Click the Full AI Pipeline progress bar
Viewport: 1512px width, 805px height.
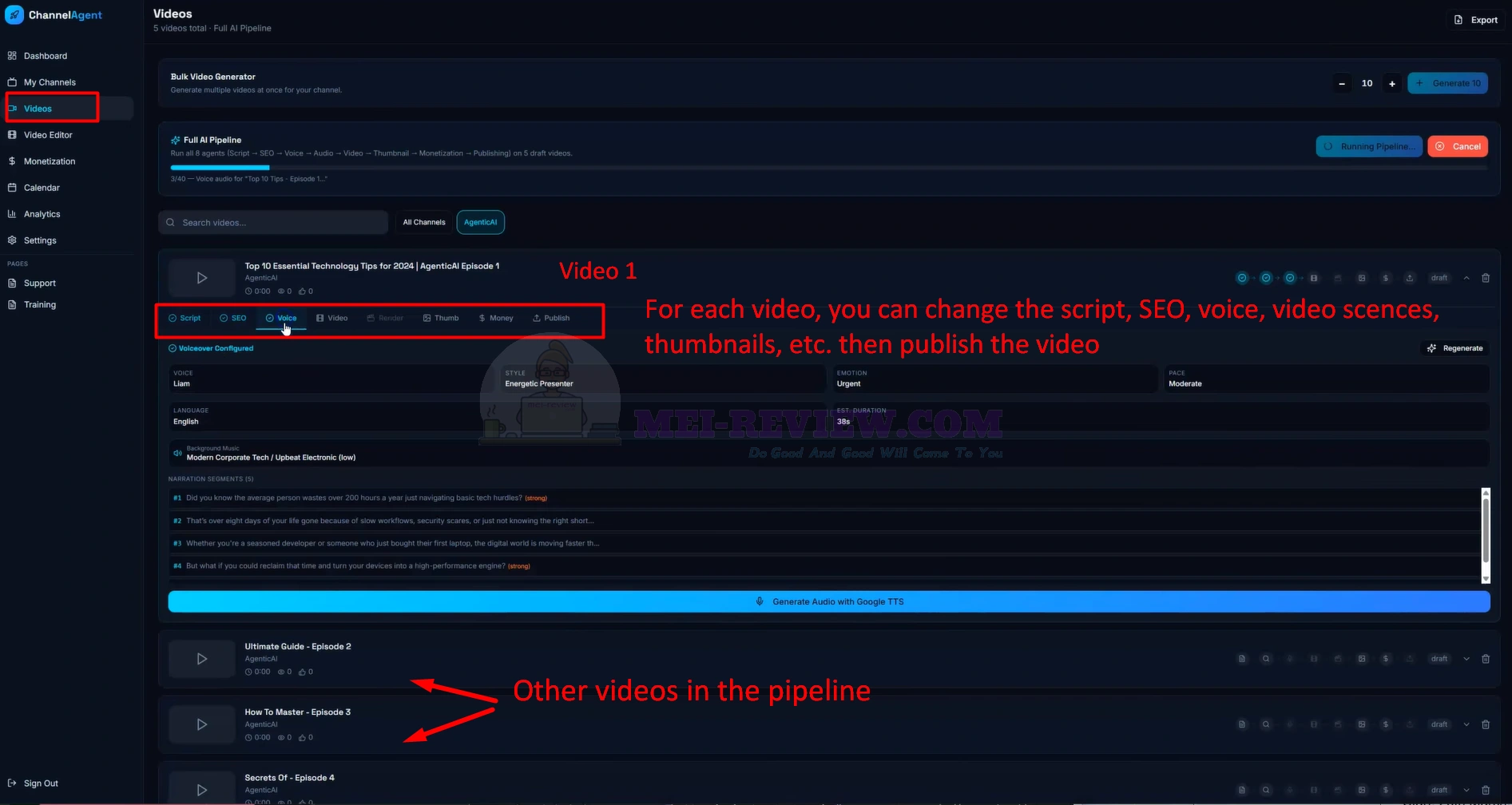[x=828, y=167]
